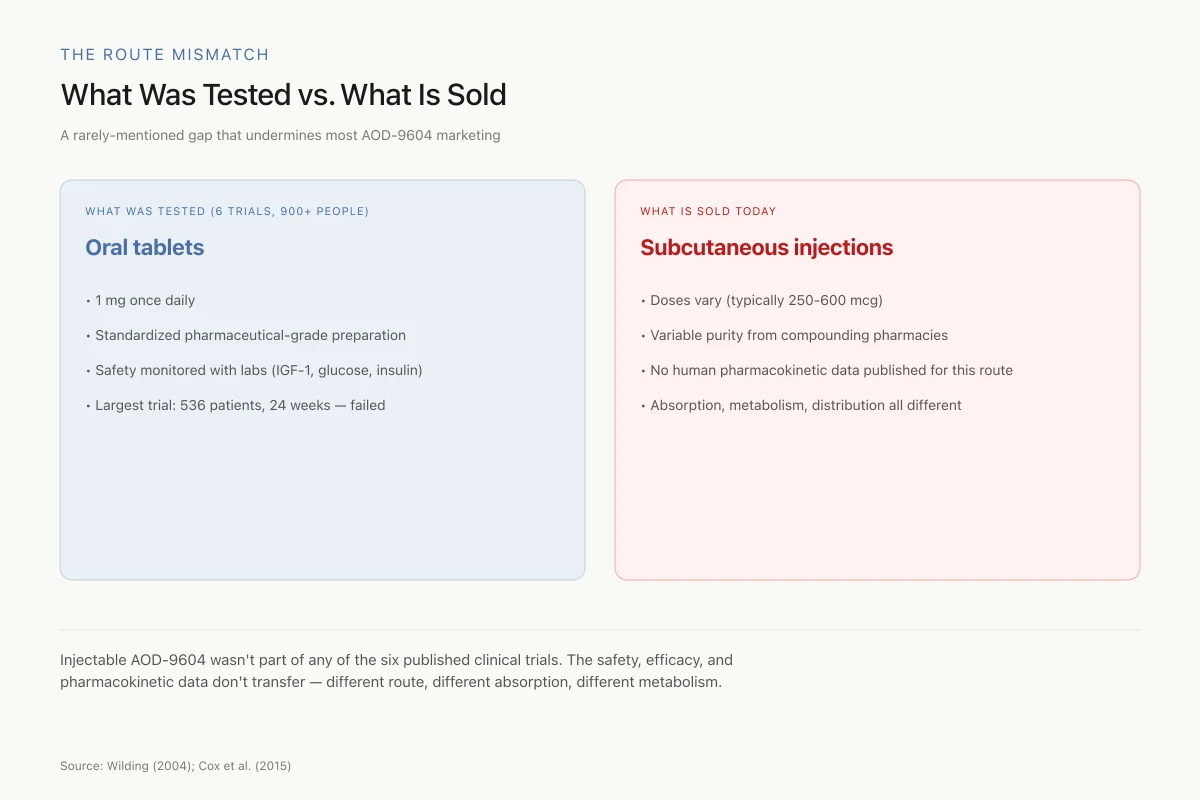Click the 'What Is Sold Today' label
The width and height of the screenshot is (1200, 800).
click(x=708, y=211)
